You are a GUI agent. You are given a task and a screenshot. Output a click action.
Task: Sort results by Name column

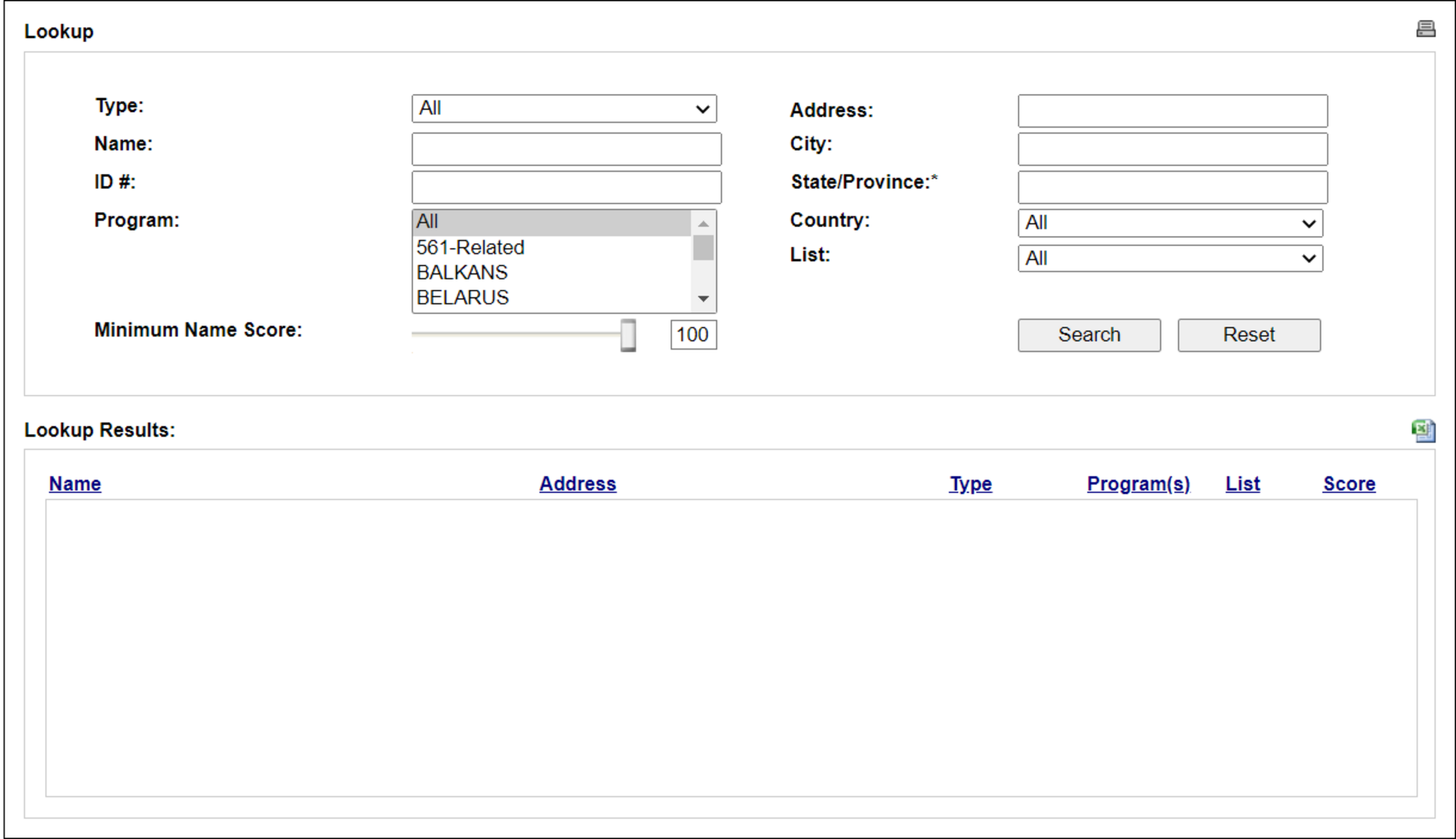click(x=75, y=484)
